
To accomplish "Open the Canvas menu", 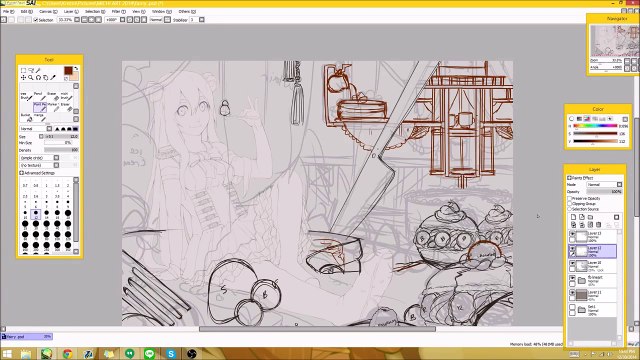I will (48, 11).
